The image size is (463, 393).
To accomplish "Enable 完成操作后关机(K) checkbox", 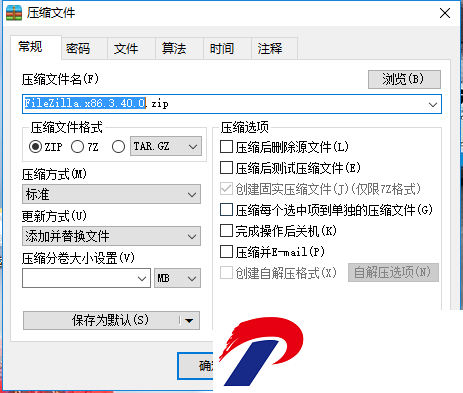I will click(x=226, y=231).
